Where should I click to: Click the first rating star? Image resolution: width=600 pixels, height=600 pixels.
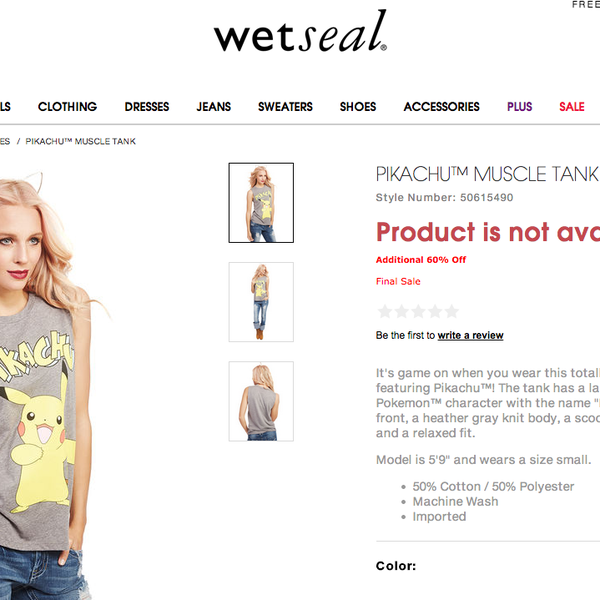(x=385, y=311)
